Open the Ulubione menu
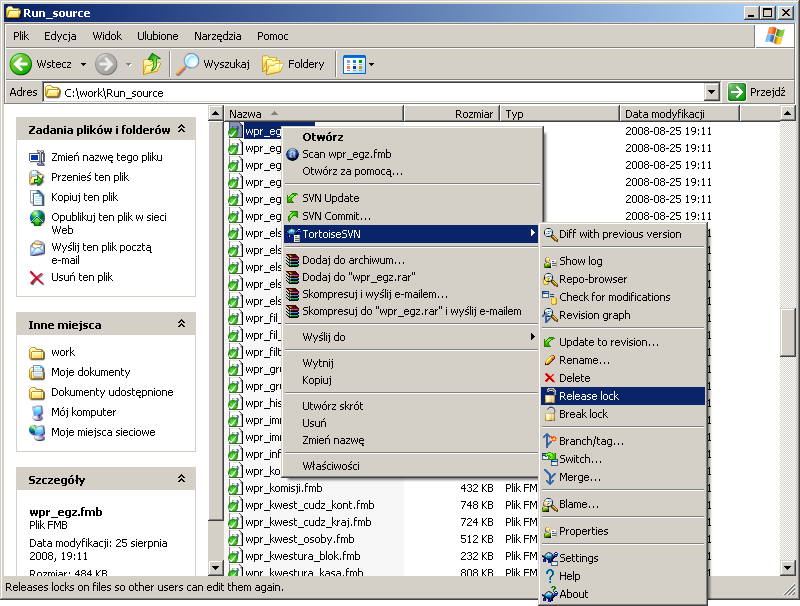The image size is (800, 606). [x=158, y=36]
